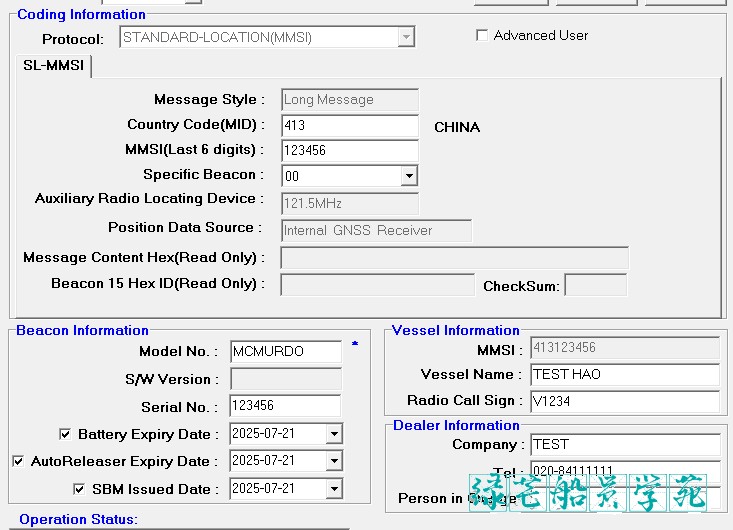The height and width of the screenshot is (530, 733).
Task: Click the Specific Beacon value 00
Action: (292, 176)
